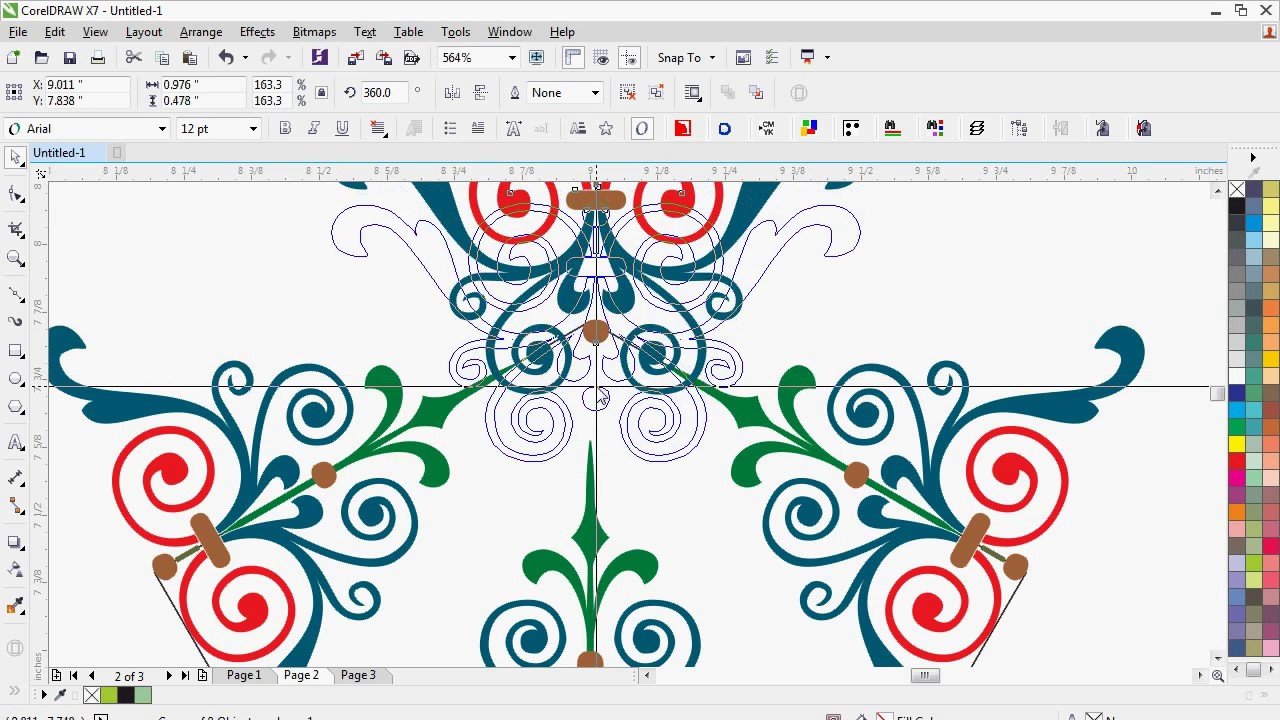
Task: Switch to the Page 3 tab
Action: pyautogui.click(x=358, y=675)
